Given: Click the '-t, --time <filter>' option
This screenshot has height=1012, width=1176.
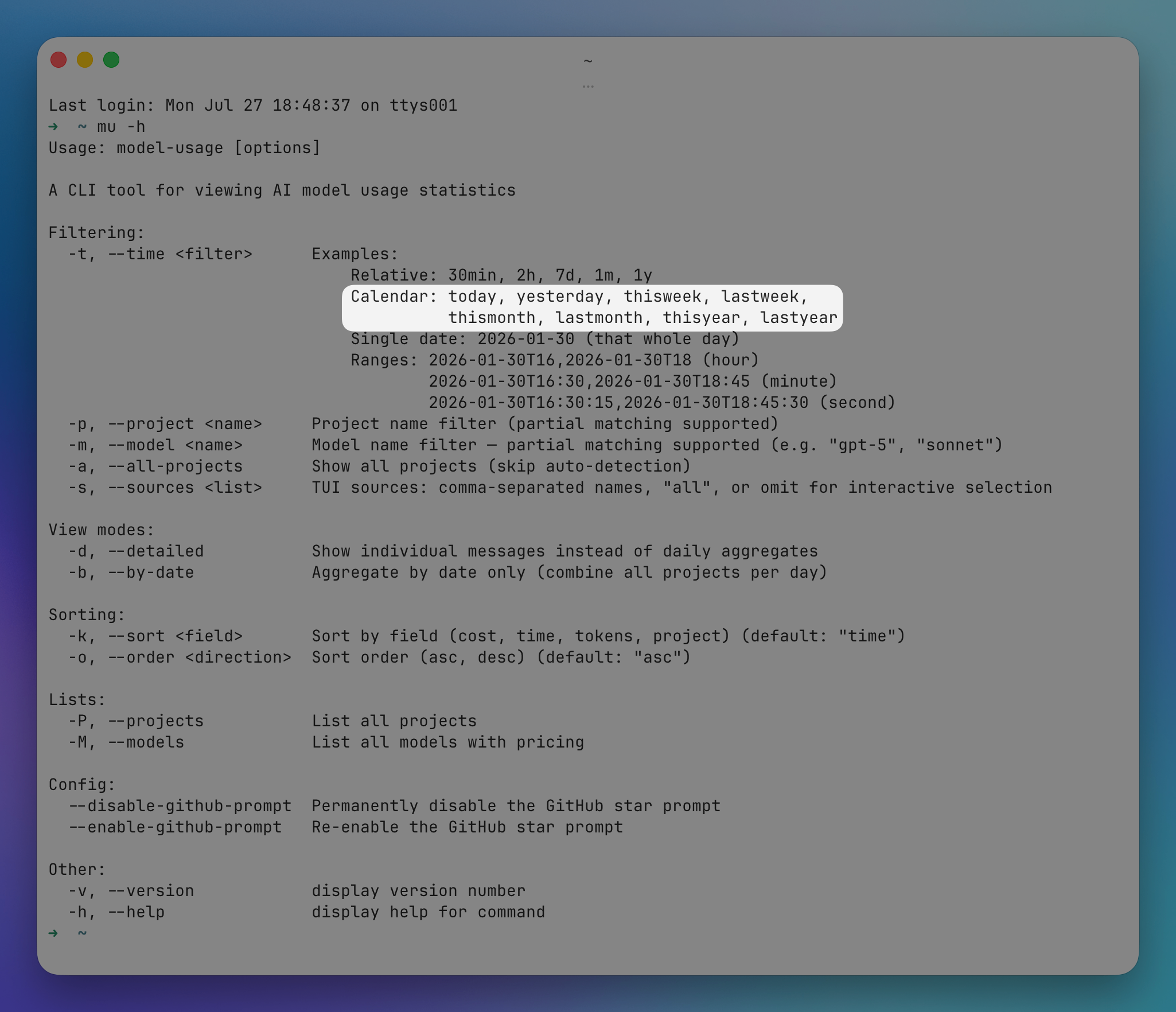Looking at the screenshot, I should (160, 254).
